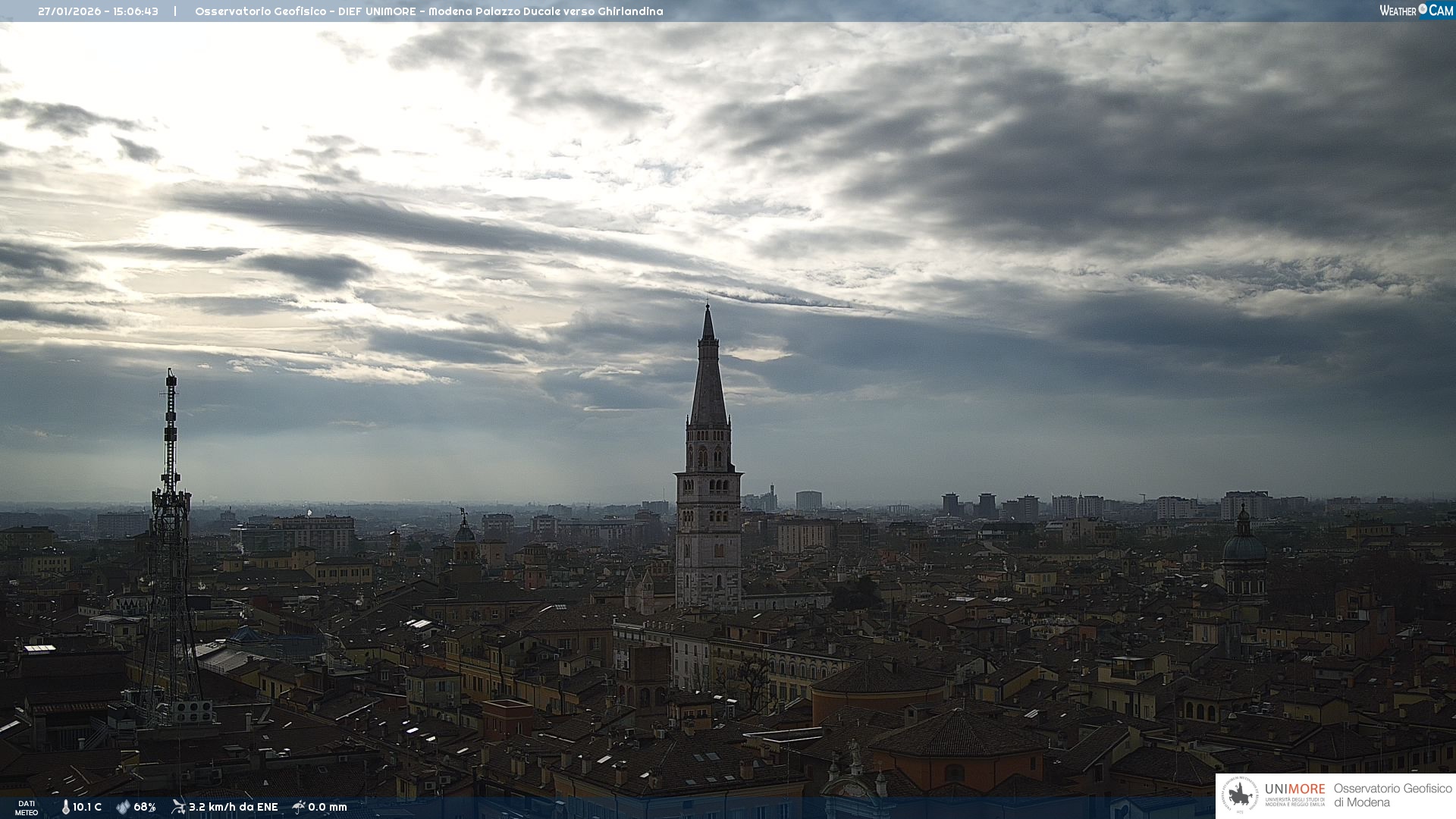
Task: Click the rain umbrella icon
Action: coord(299,807)
